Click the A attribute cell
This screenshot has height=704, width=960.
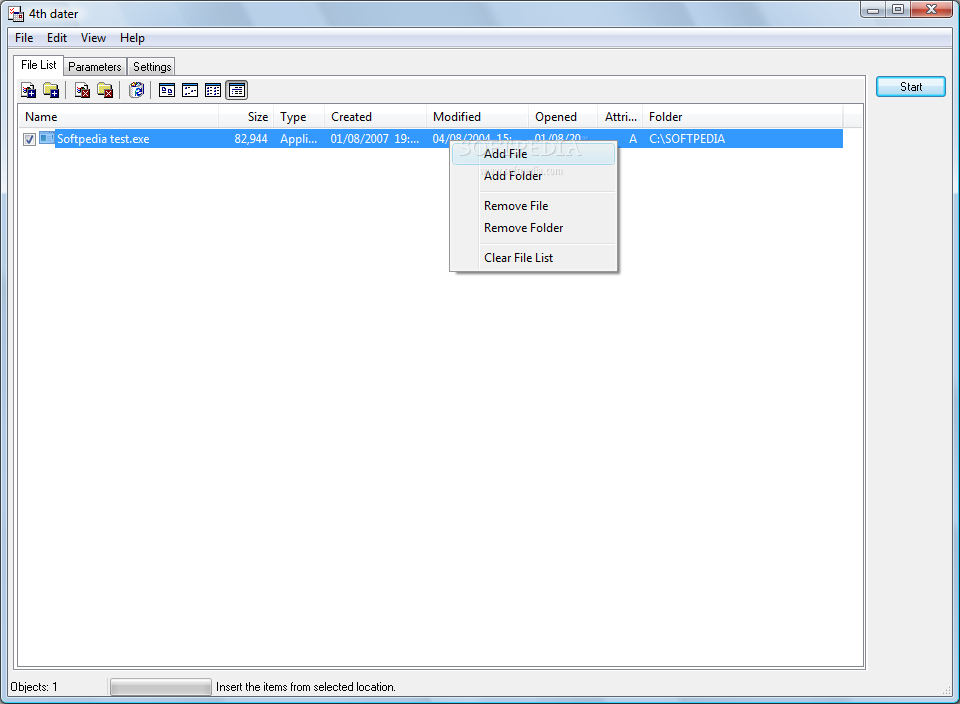[633, 139]
